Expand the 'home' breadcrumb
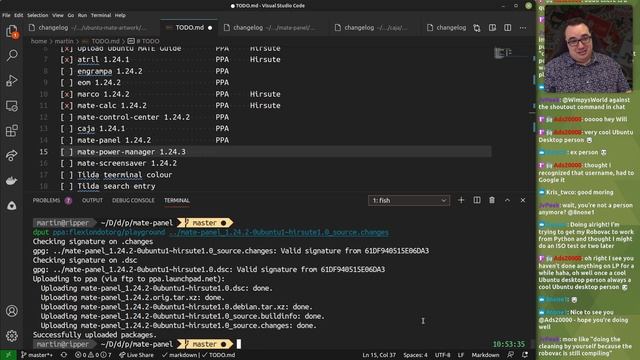The image size is (640, 360). [39, 41]
